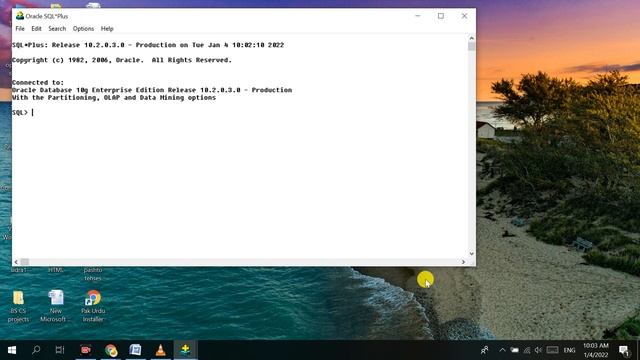640x360 pixels.
Task: Show hidden system tray icons
Action: [x=502, y=350]
